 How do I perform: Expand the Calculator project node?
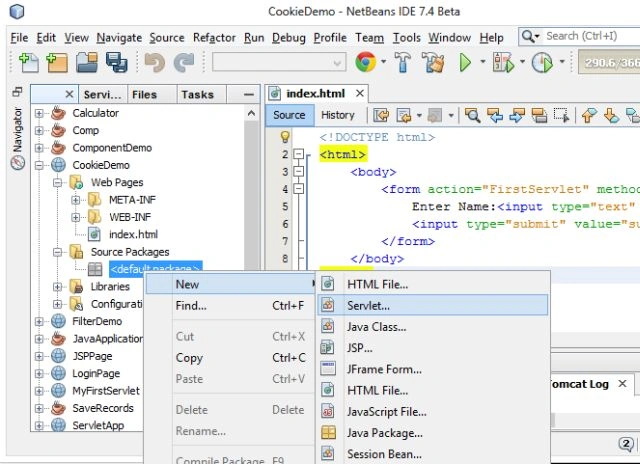click(x=39, y=113)
